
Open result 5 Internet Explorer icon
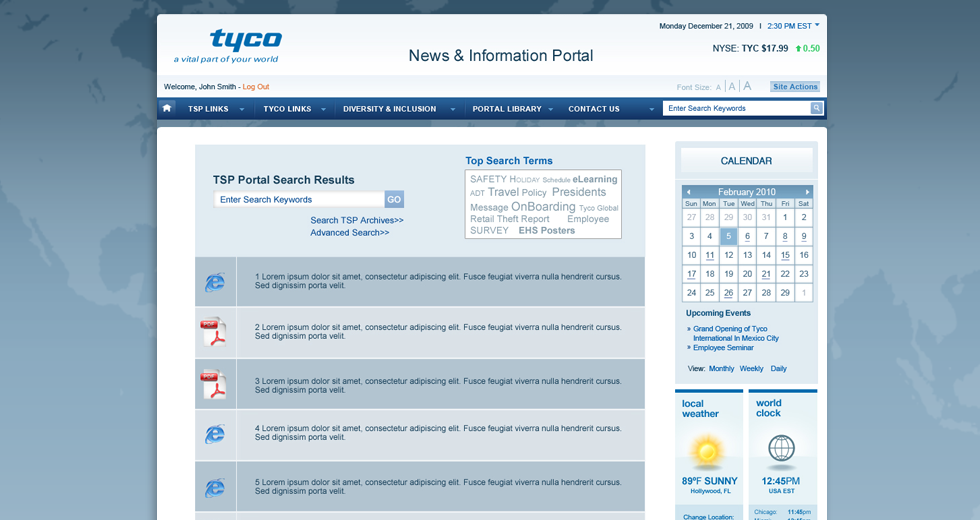[x=214, y=487]
